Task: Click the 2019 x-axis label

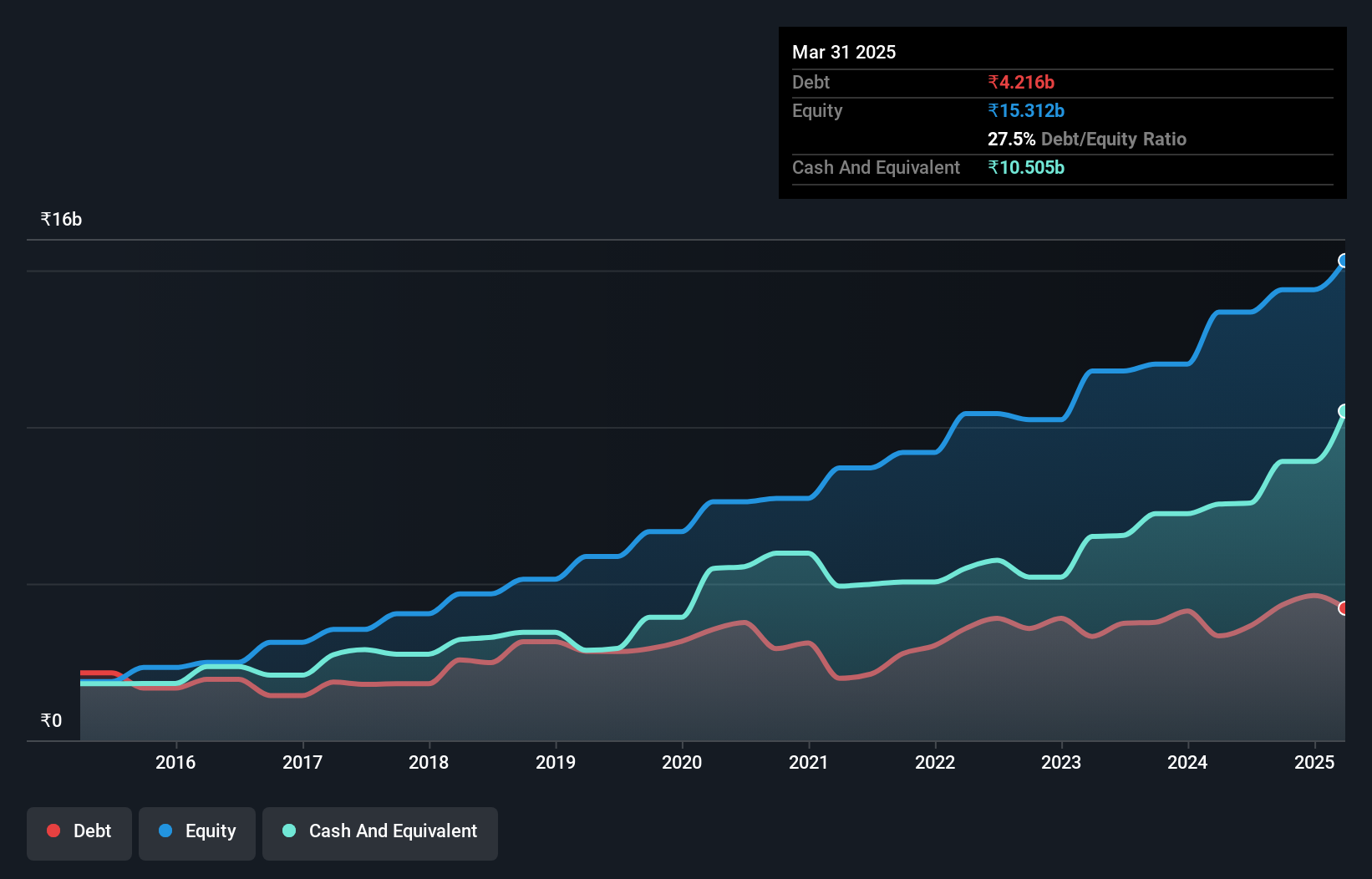Action: (x=556, y=762)
